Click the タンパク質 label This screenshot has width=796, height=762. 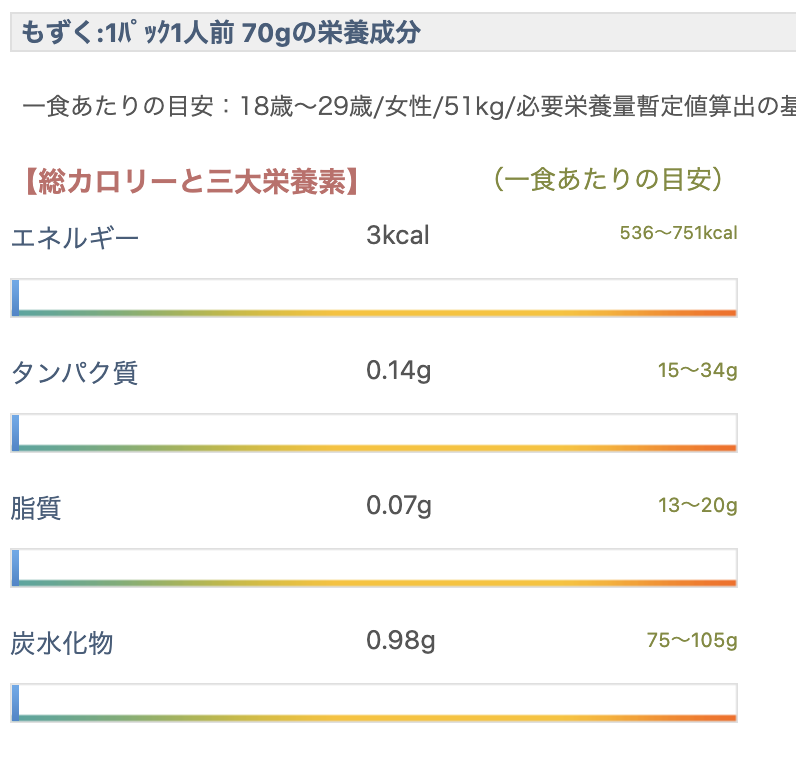click(x=75, y=373)
